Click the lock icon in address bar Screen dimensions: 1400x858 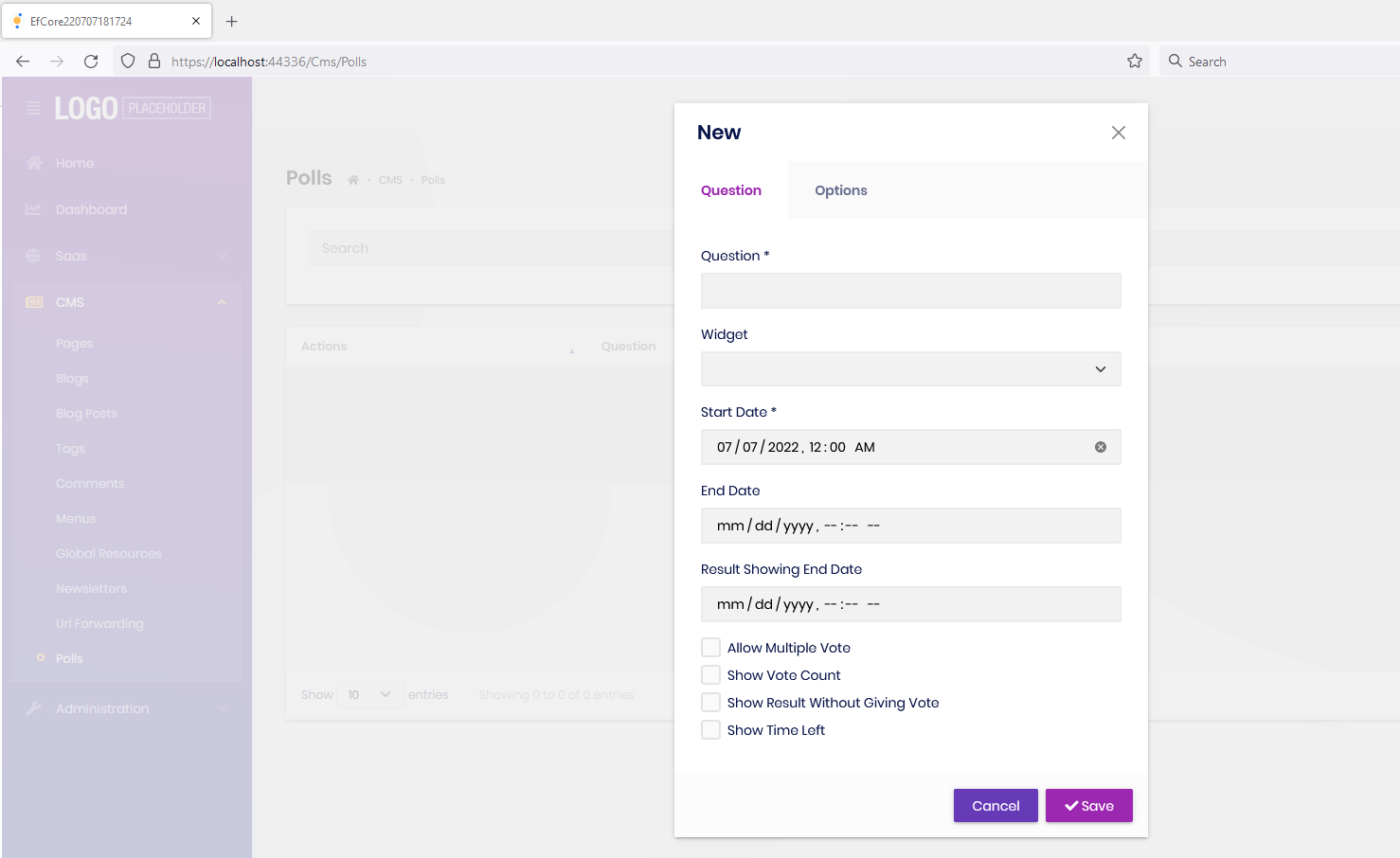pos(154,62)
